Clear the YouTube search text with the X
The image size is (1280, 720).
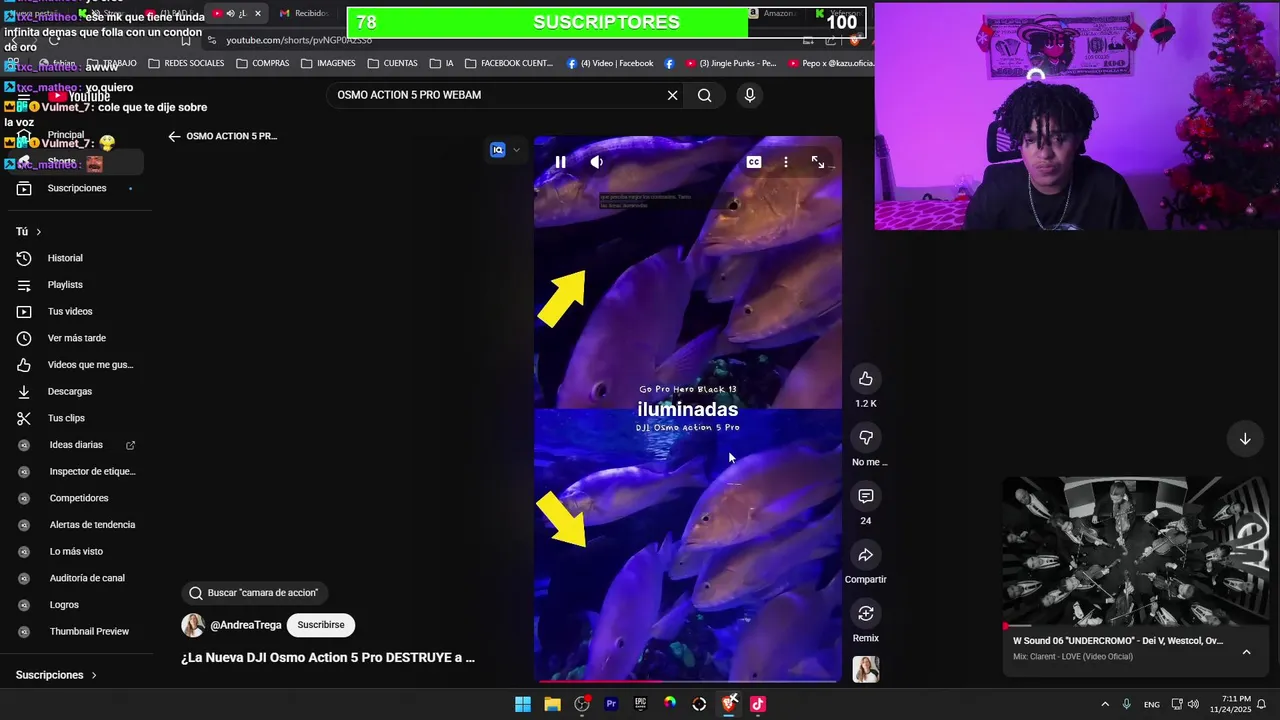pyautogui.click(x=673, y=95)
